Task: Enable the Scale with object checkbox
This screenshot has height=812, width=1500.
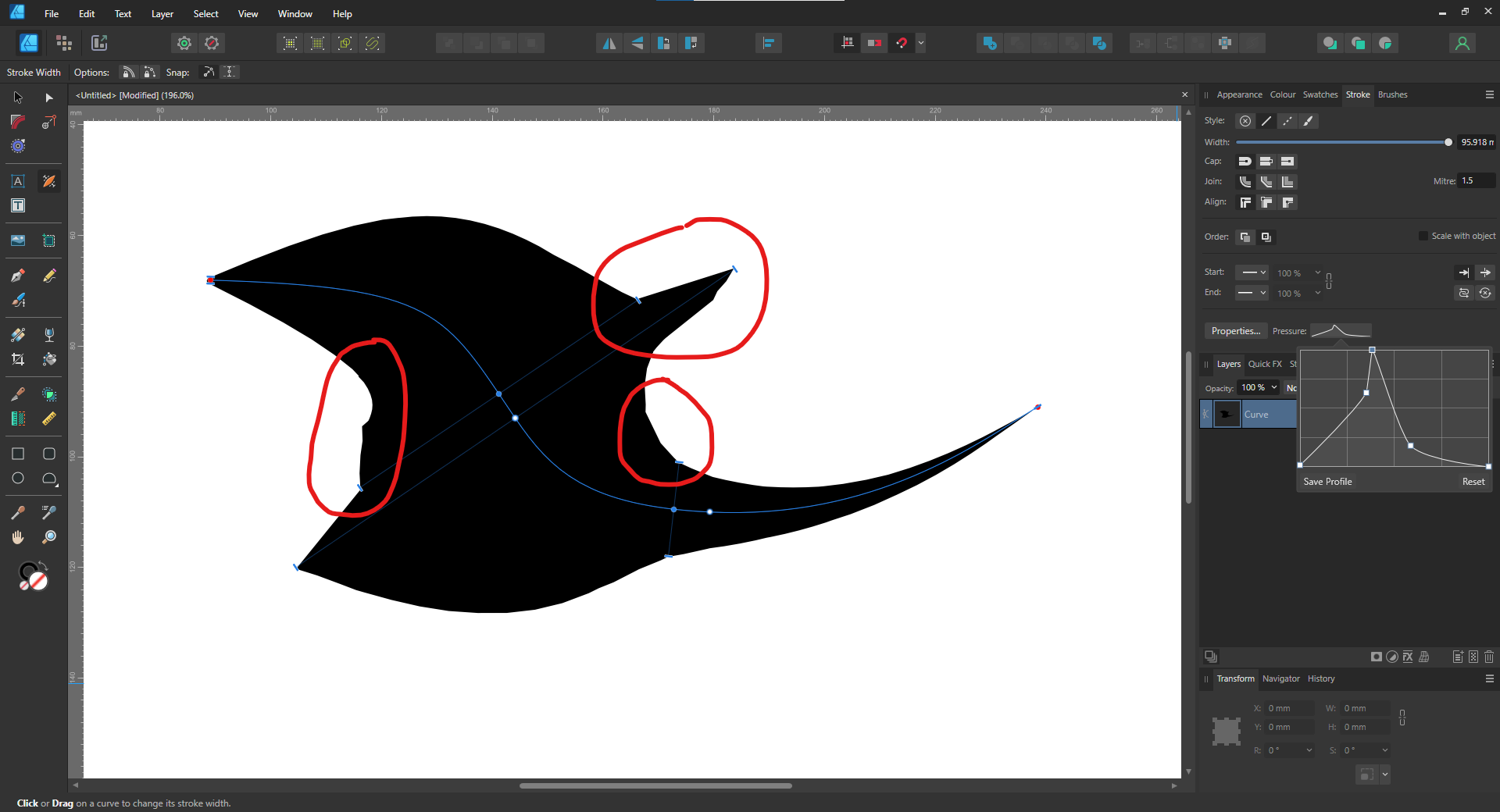Action: point(1423,236)
